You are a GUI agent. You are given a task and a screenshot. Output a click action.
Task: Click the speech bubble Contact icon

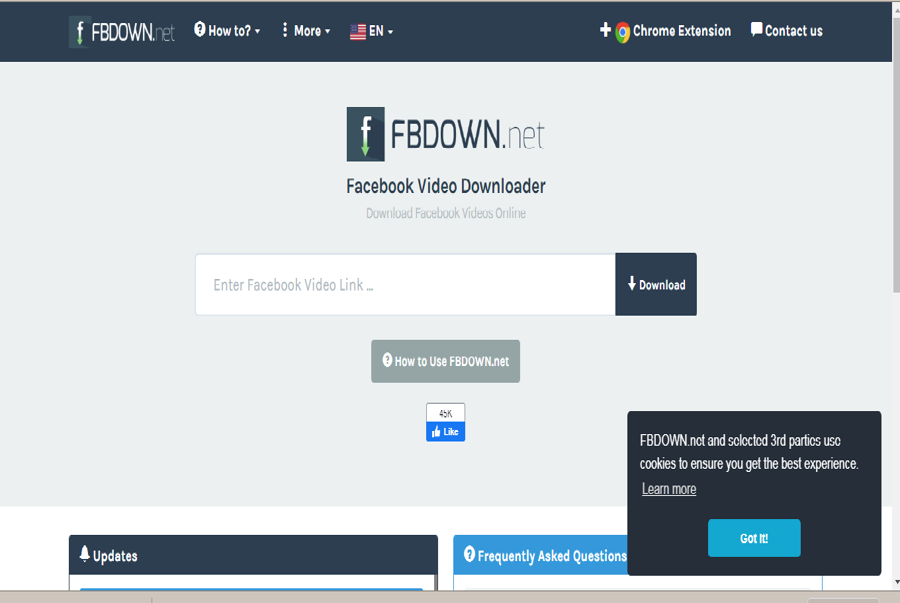757,29
